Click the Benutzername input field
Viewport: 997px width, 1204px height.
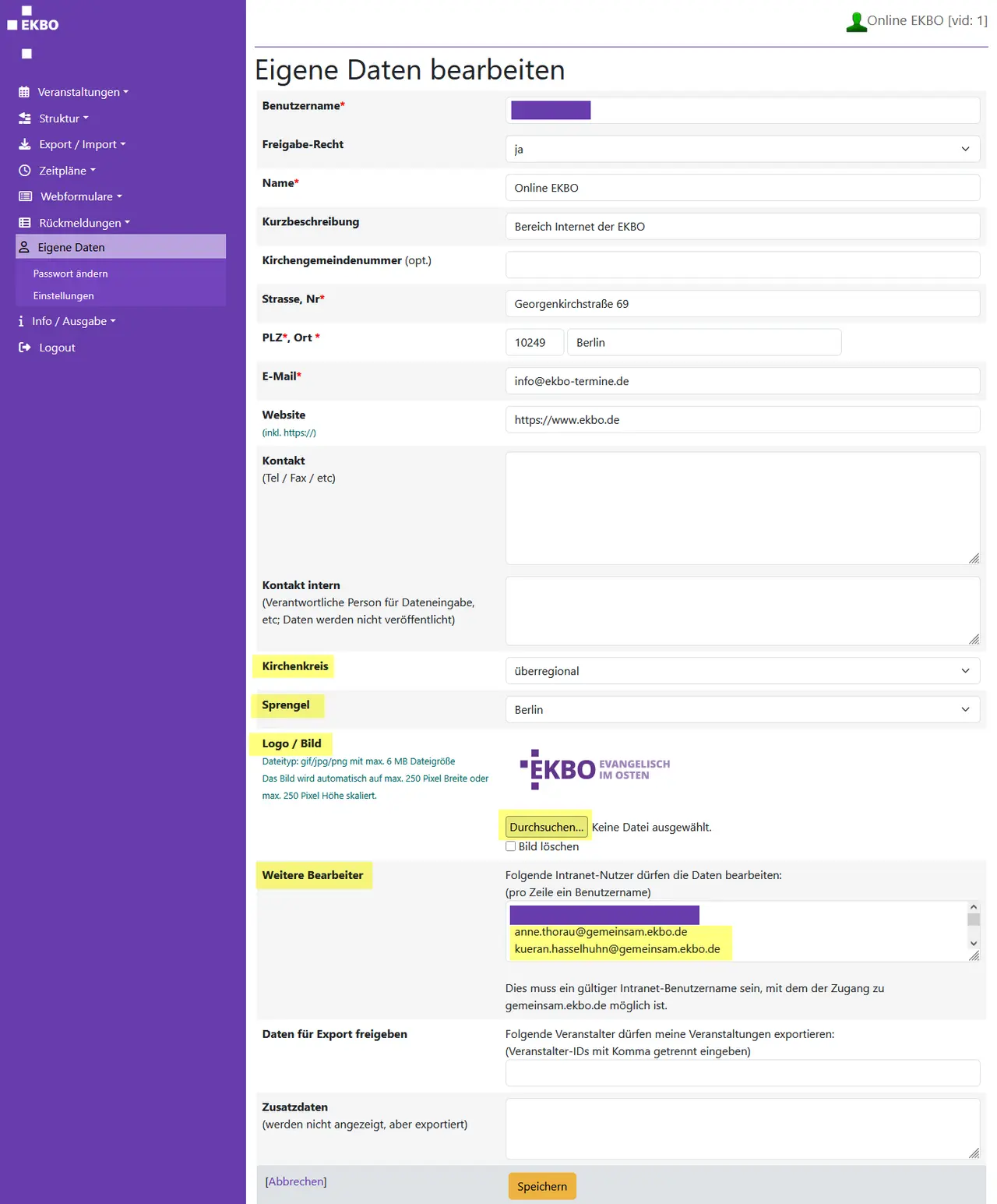(x=742, y=110)
